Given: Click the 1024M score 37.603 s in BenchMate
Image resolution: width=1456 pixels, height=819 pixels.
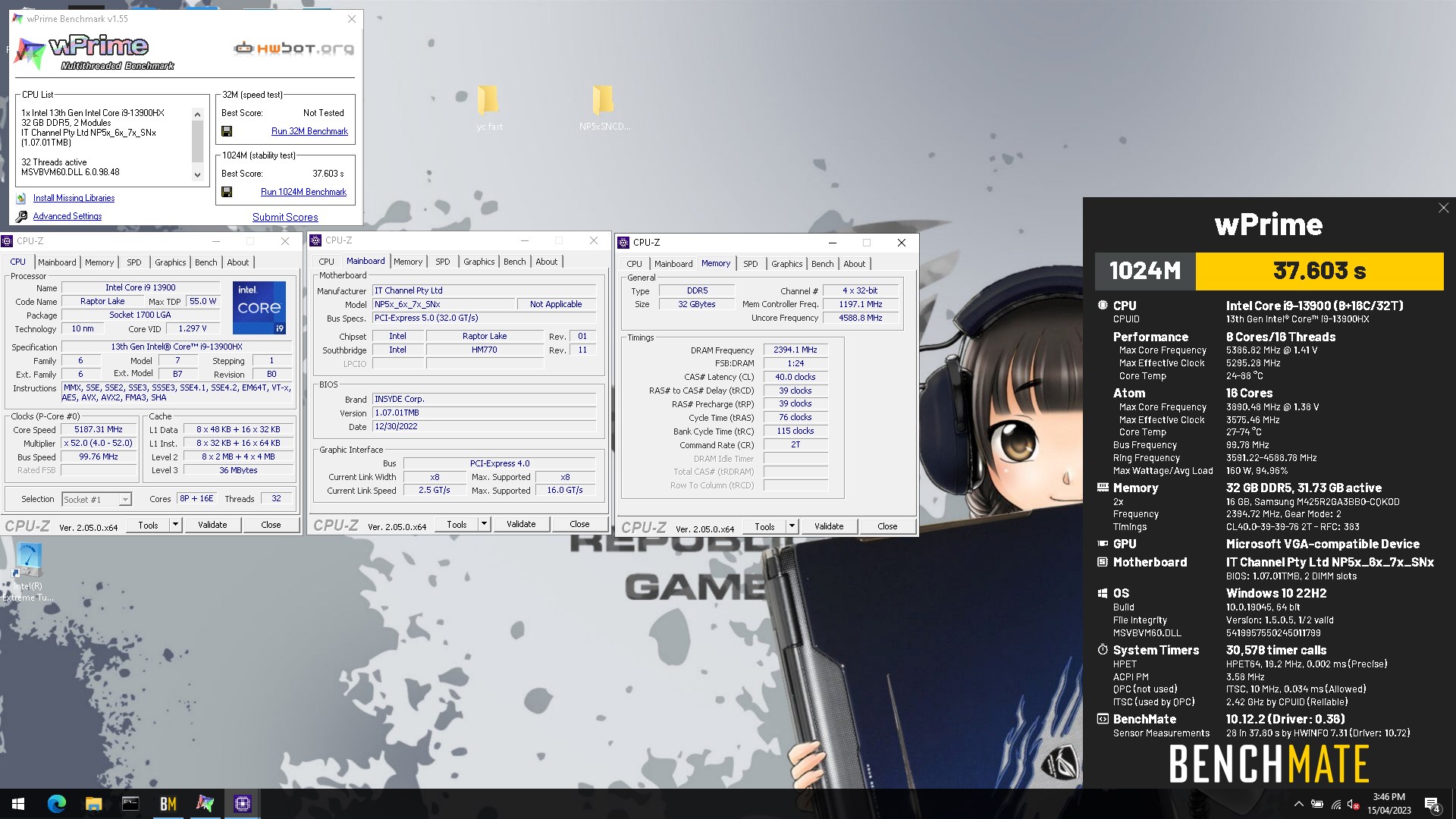Looking at the screenshot, I should tap(1319, 271).
